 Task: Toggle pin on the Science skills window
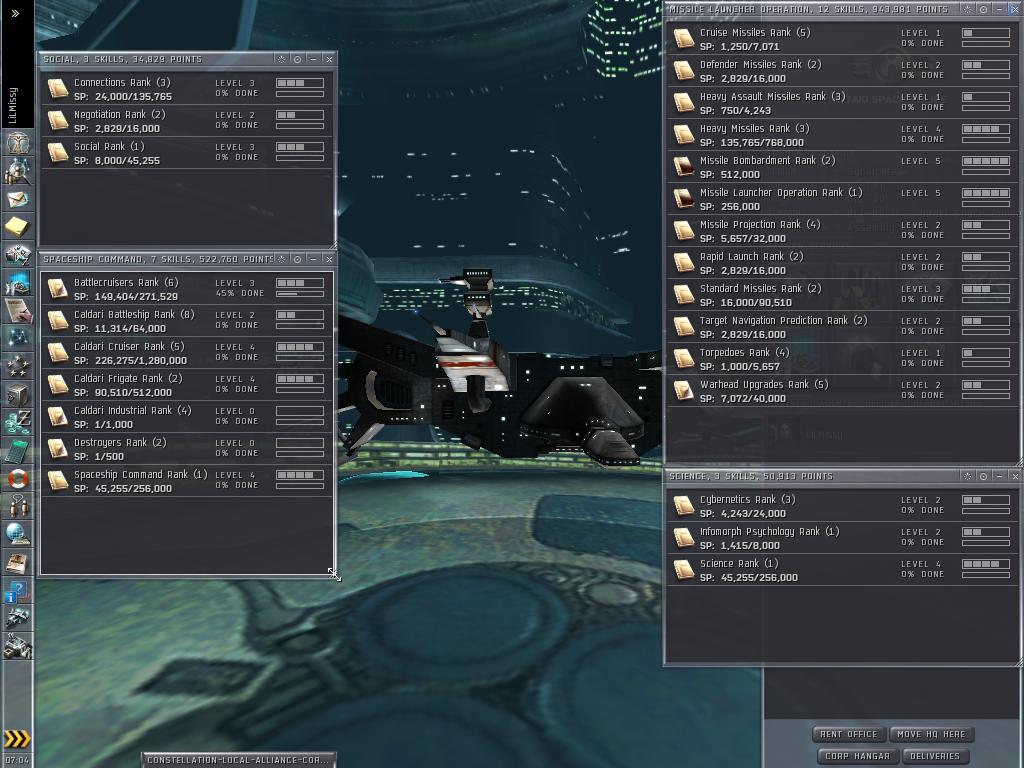click(x=967, y=477)
